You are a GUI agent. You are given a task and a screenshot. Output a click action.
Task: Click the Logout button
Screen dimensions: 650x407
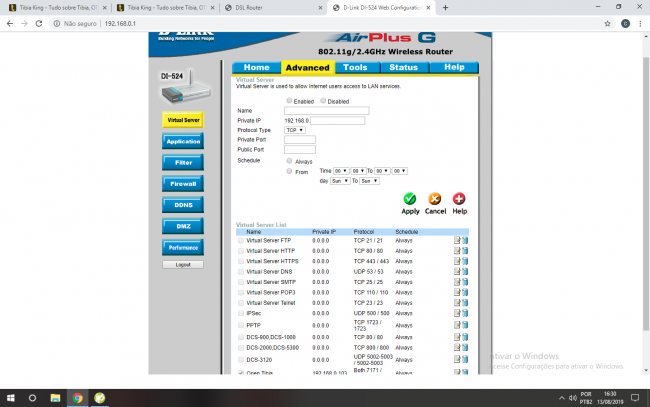(x=183, y=264)
